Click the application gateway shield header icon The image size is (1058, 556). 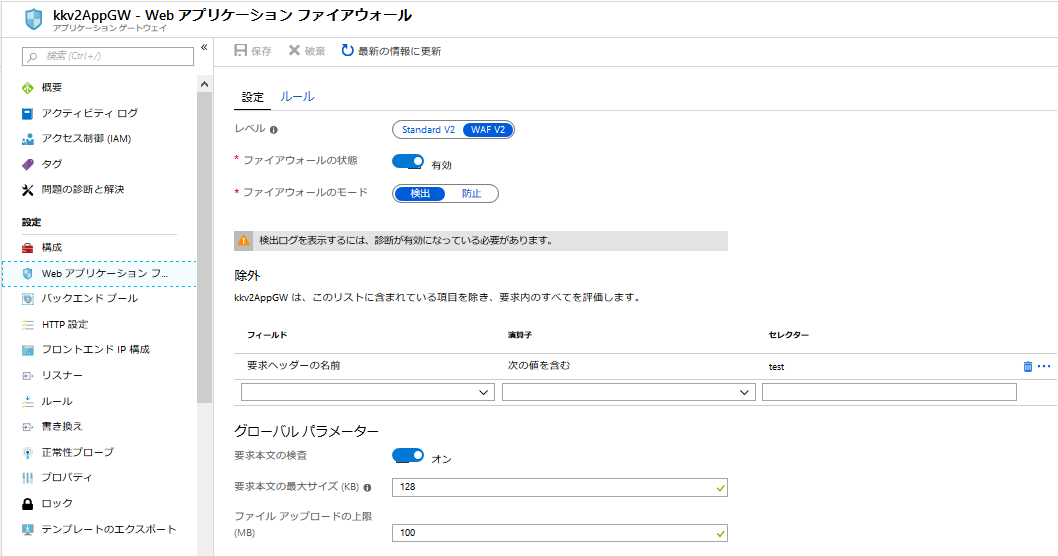pyautogui.click(x=33, y=19)
